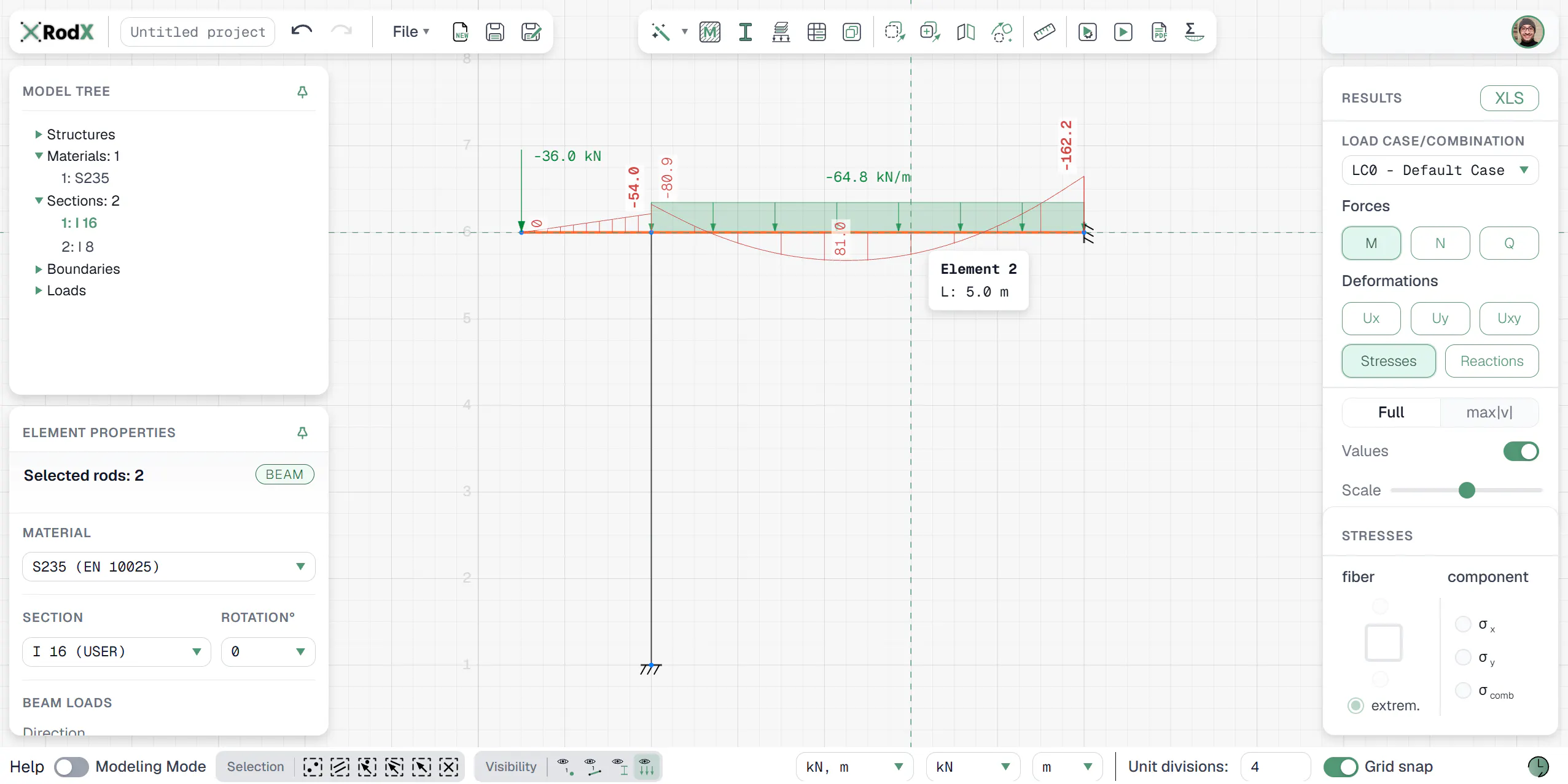Pin the Model Tree panel
The height and width of the screenshot is (784, 1568).
(302, 91)
